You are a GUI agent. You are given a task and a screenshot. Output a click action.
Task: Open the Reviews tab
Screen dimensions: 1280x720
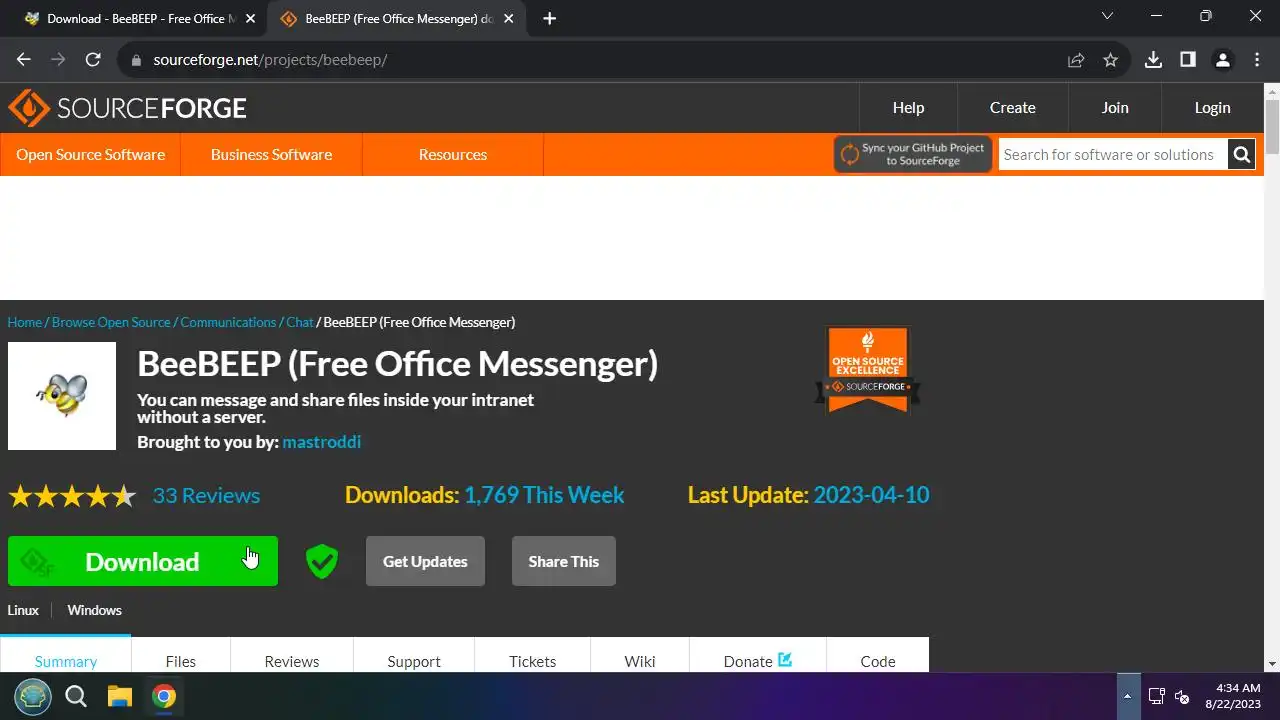pos(292,661)
